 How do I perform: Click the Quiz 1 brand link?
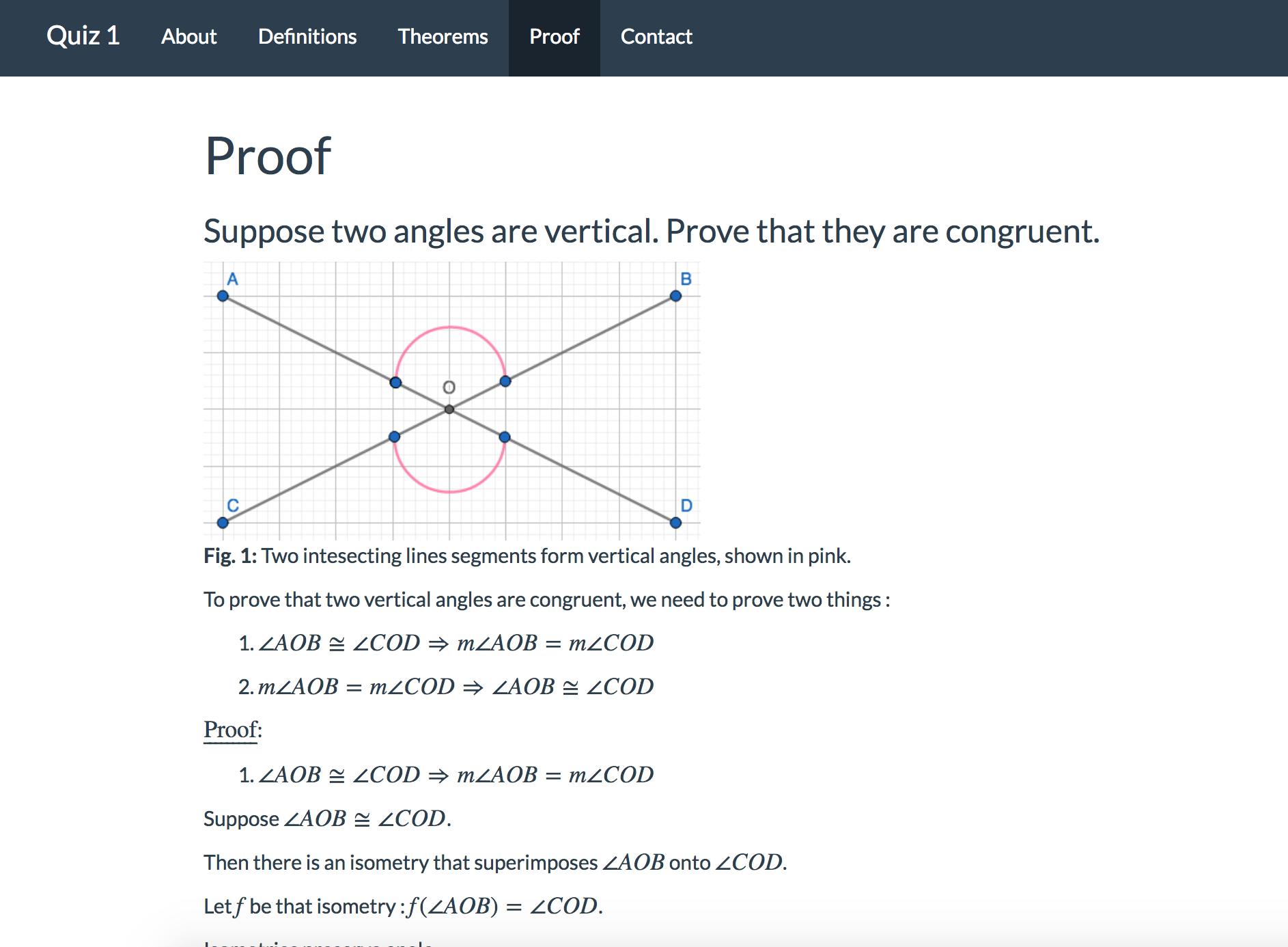83,36
